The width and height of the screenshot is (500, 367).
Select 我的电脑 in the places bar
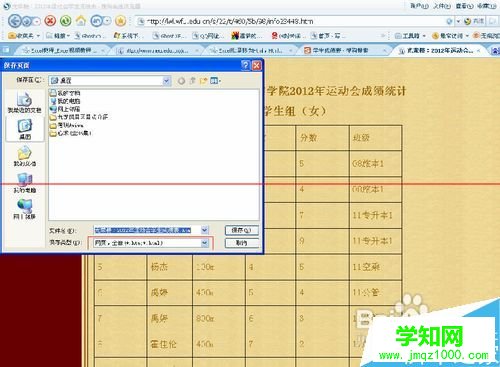[x=25, y=183]
